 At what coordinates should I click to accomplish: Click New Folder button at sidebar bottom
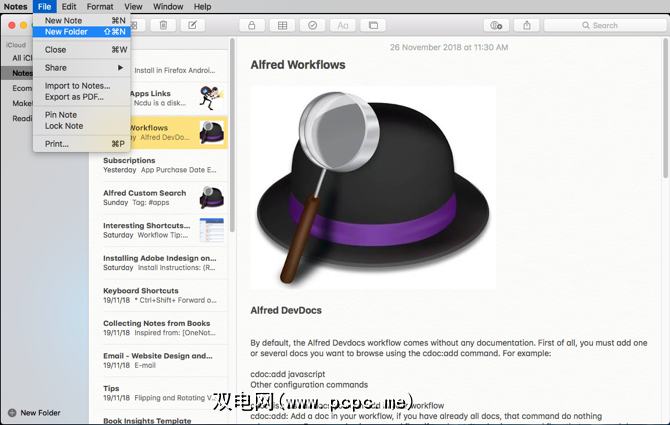pos(34,413)
